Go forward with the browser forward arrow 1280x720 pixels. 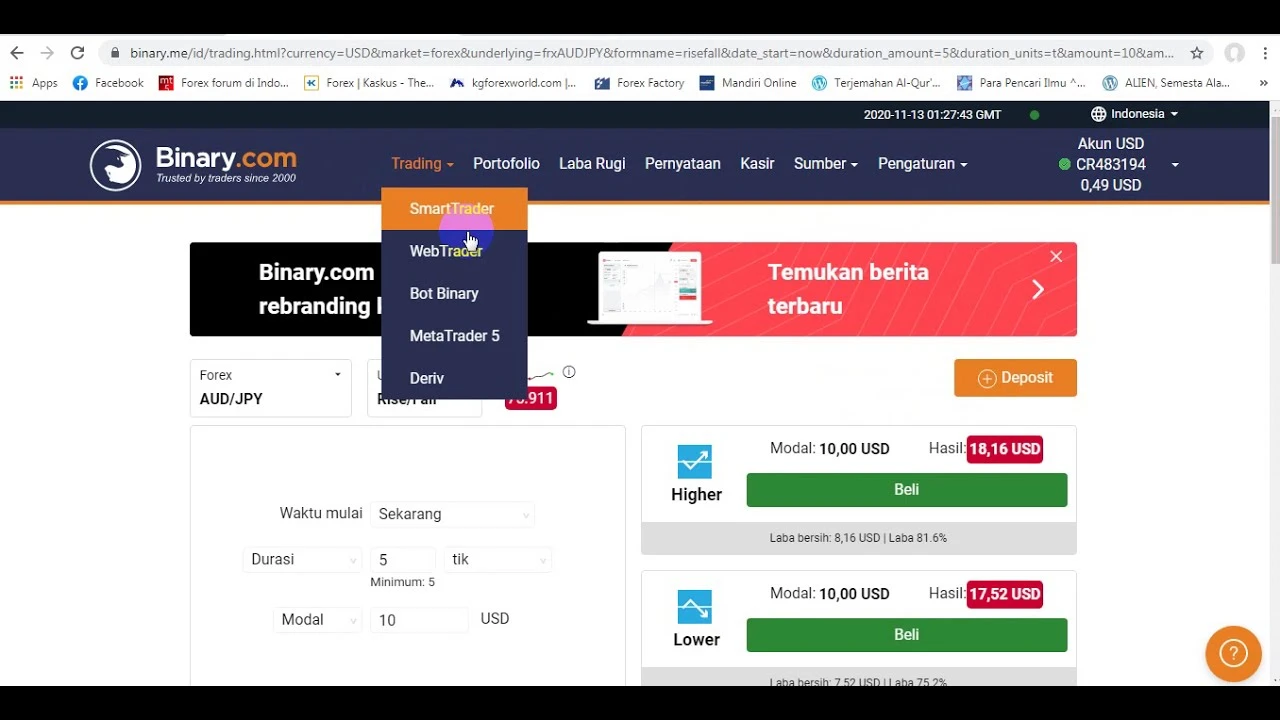click(47, 53)
